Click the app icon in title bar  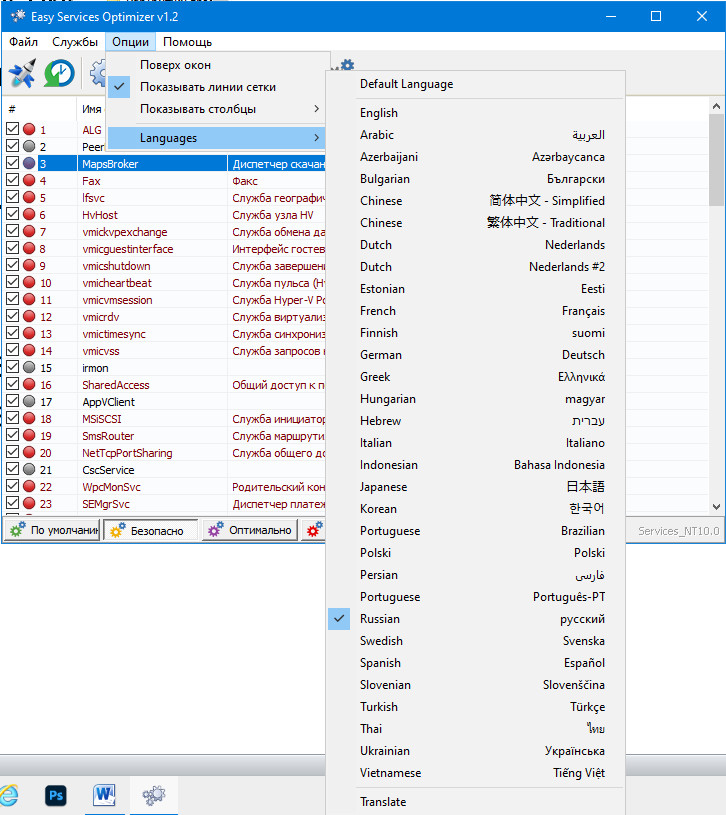pos(18,16)
